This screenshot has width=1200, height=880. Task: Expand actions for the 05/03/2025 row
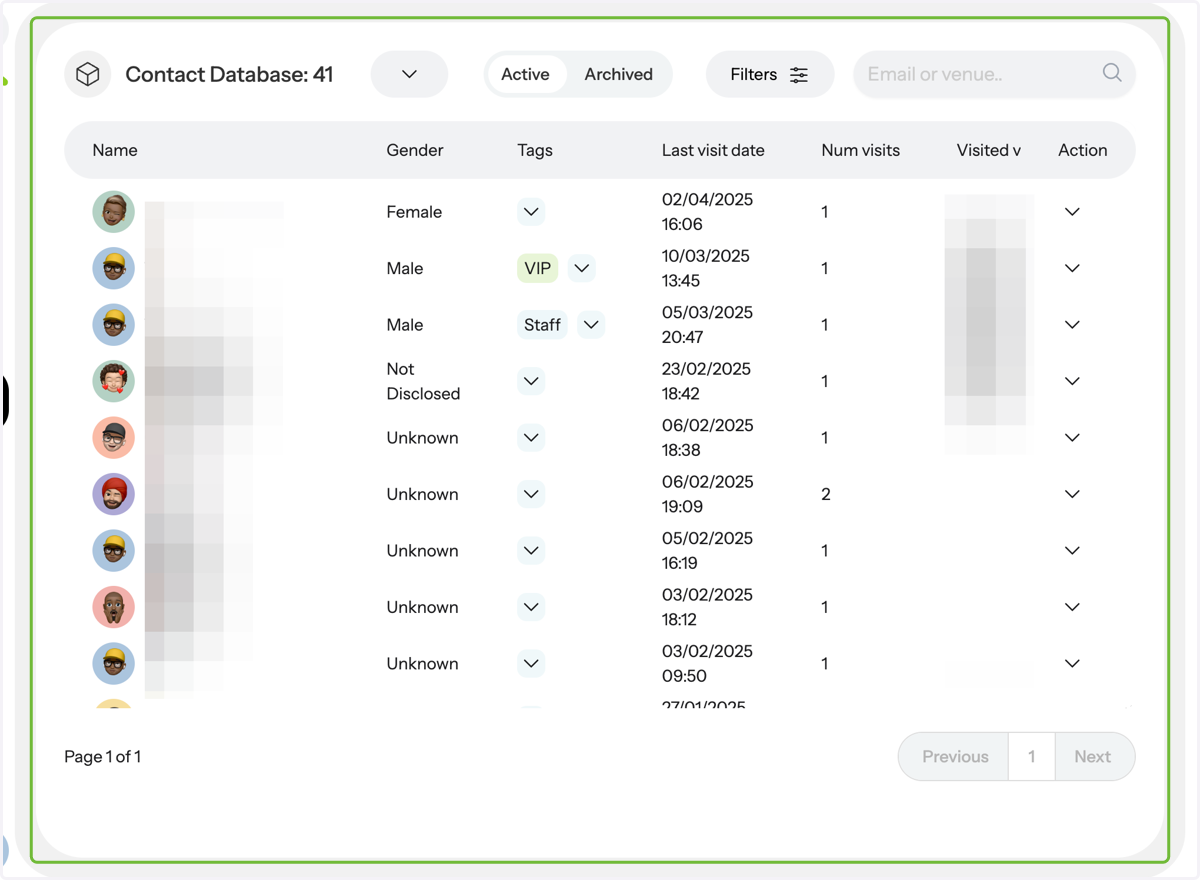click(x=1072, y=325)
